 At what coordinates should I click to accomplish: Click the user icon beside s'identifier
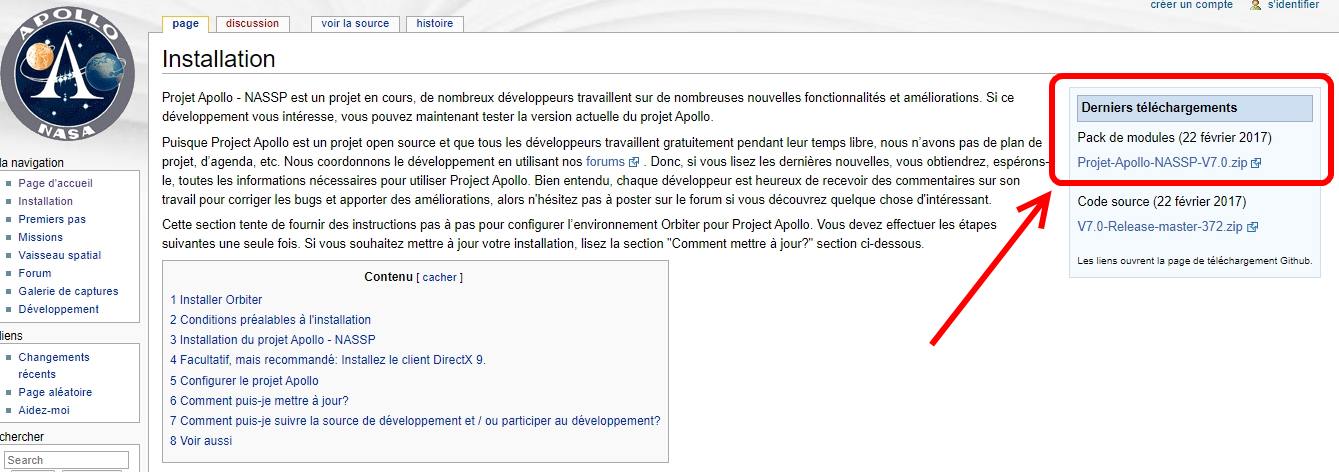tap(1255, 5)
